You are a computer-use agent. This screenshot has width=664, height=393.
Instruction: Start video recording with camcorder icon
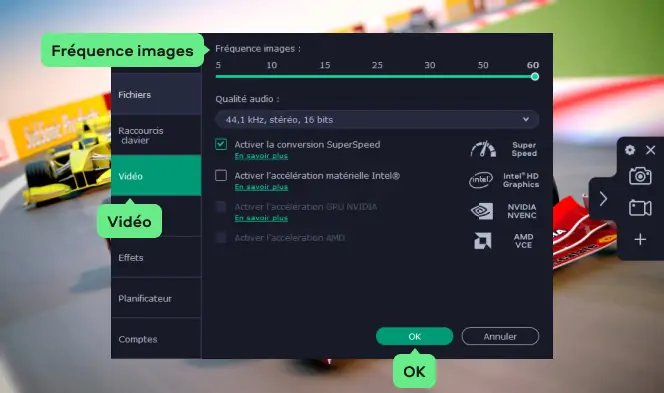tap(640, 208)
